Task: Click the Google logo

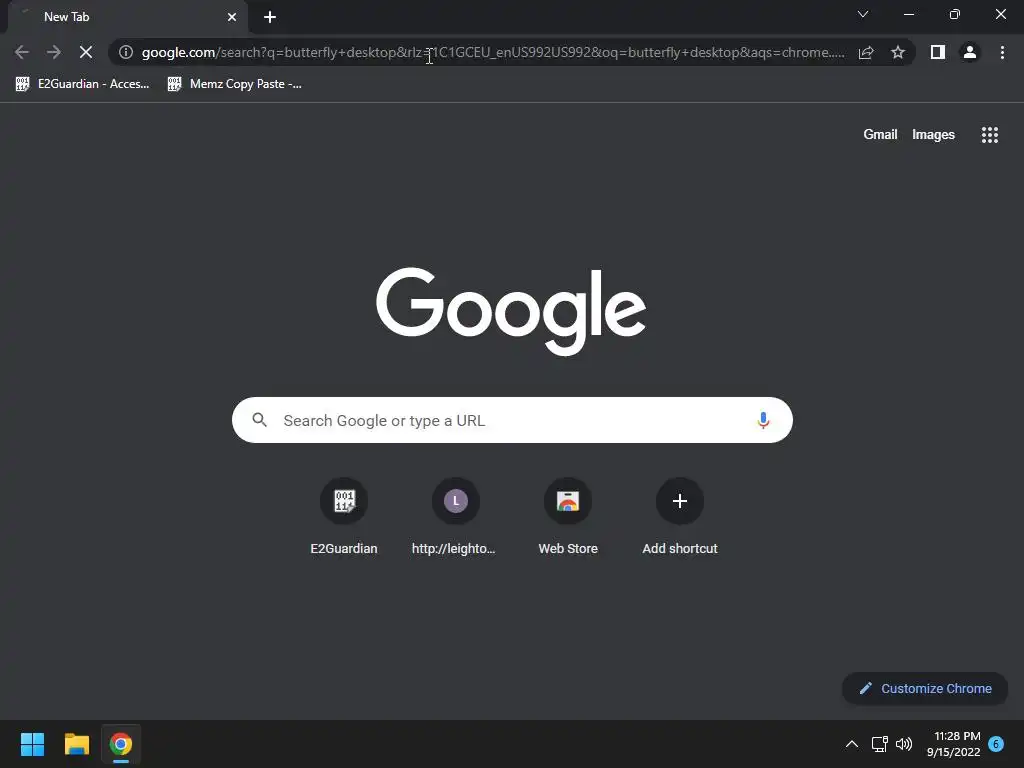Action: 511,310
